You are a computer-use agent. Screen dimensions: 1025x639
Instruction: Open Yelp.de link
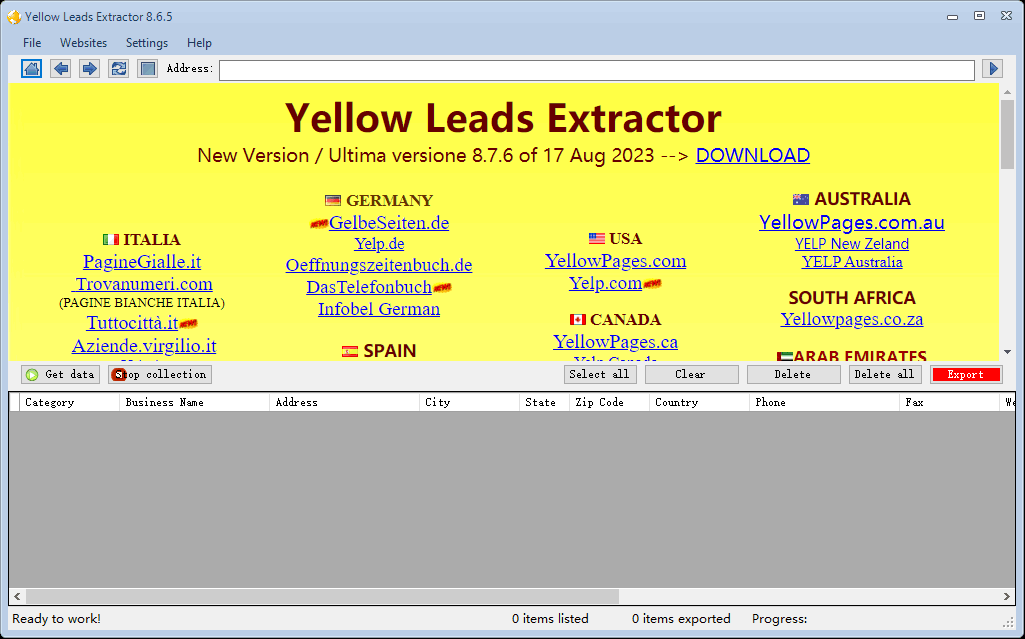click(x=379, y=244)
